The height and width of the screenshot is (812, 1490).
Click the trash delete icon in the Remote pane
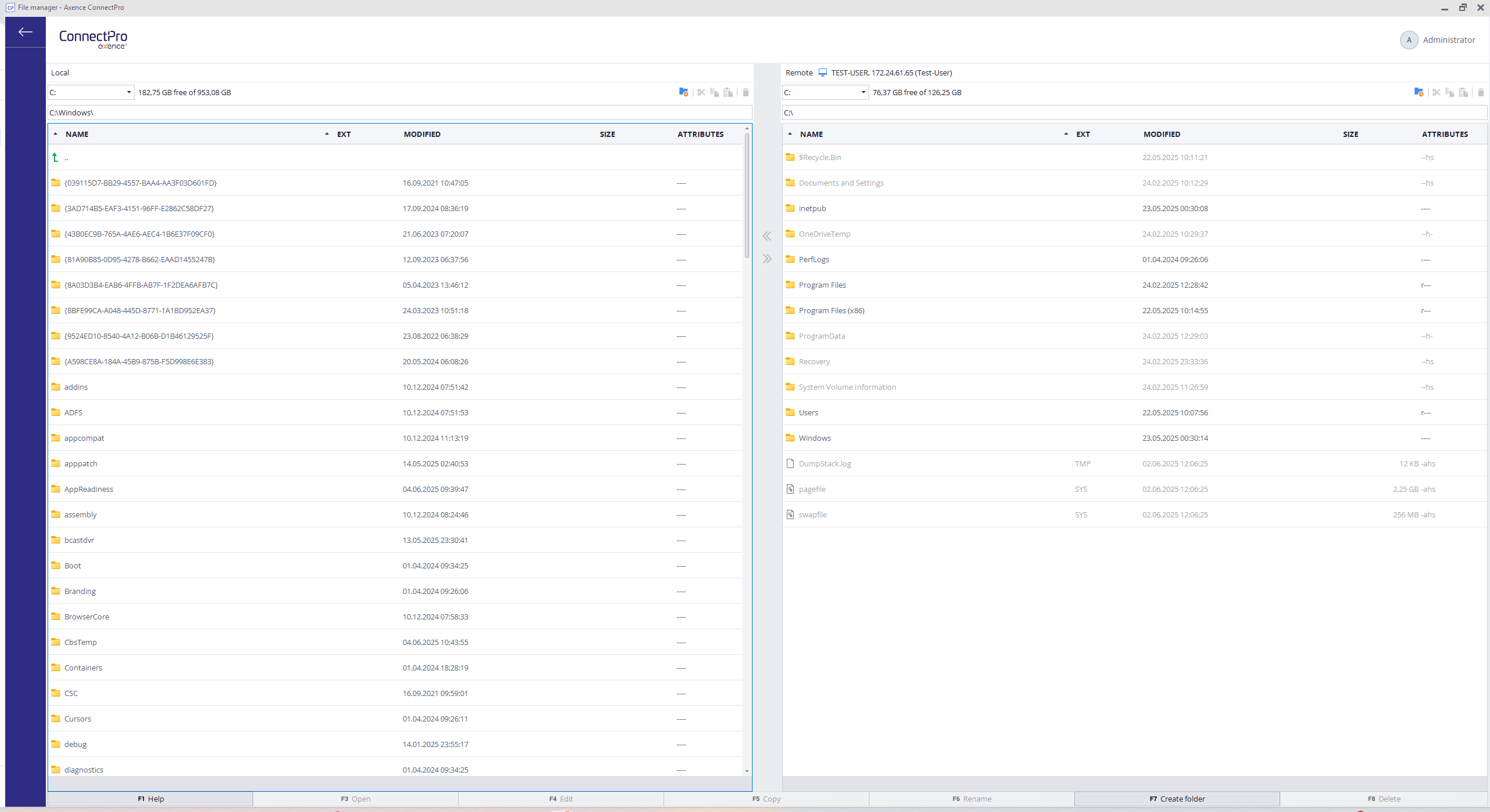1481,92
